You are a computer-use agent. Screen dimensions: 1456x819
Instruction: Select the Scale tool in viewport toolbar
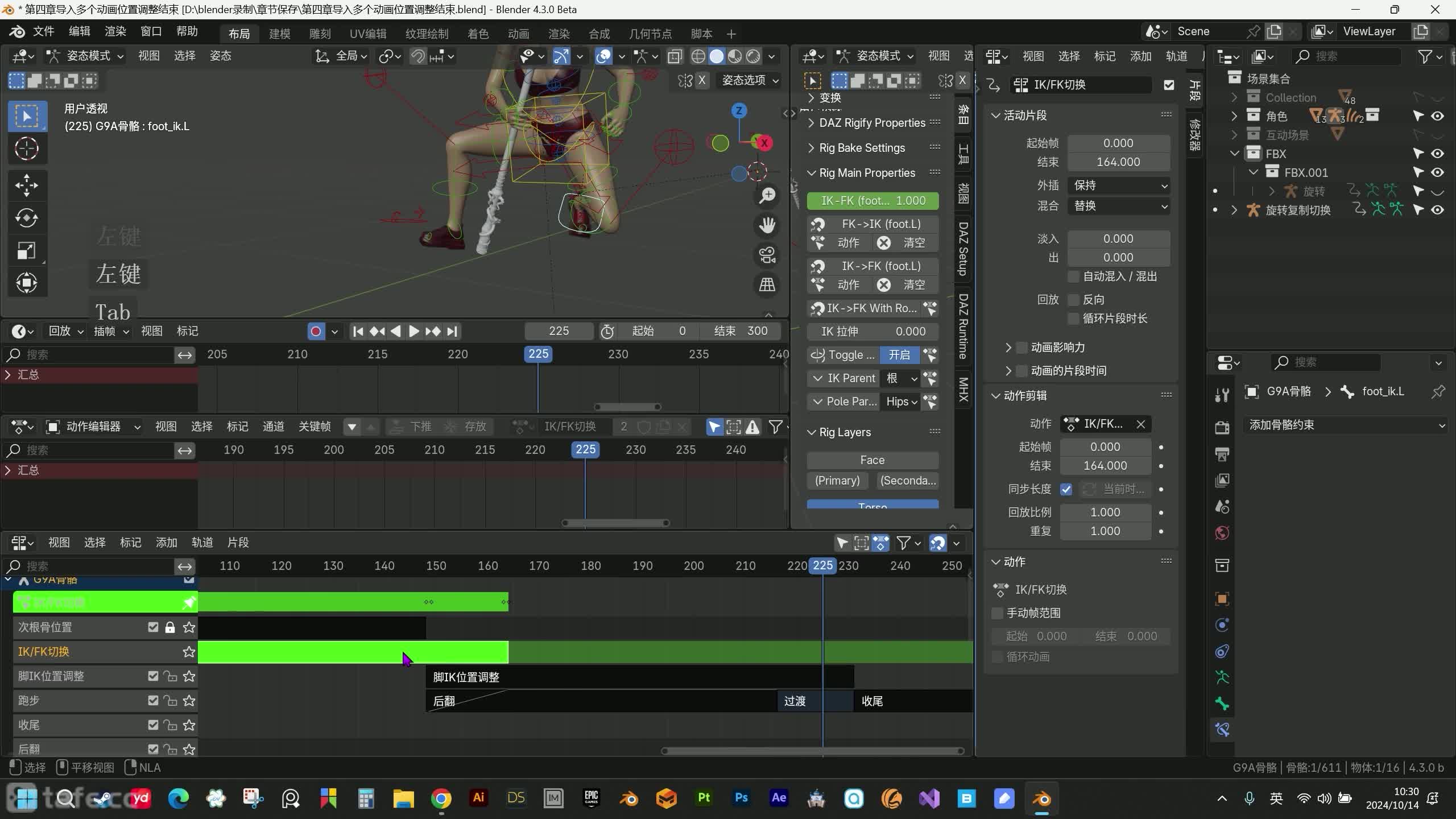coord(26,250)
